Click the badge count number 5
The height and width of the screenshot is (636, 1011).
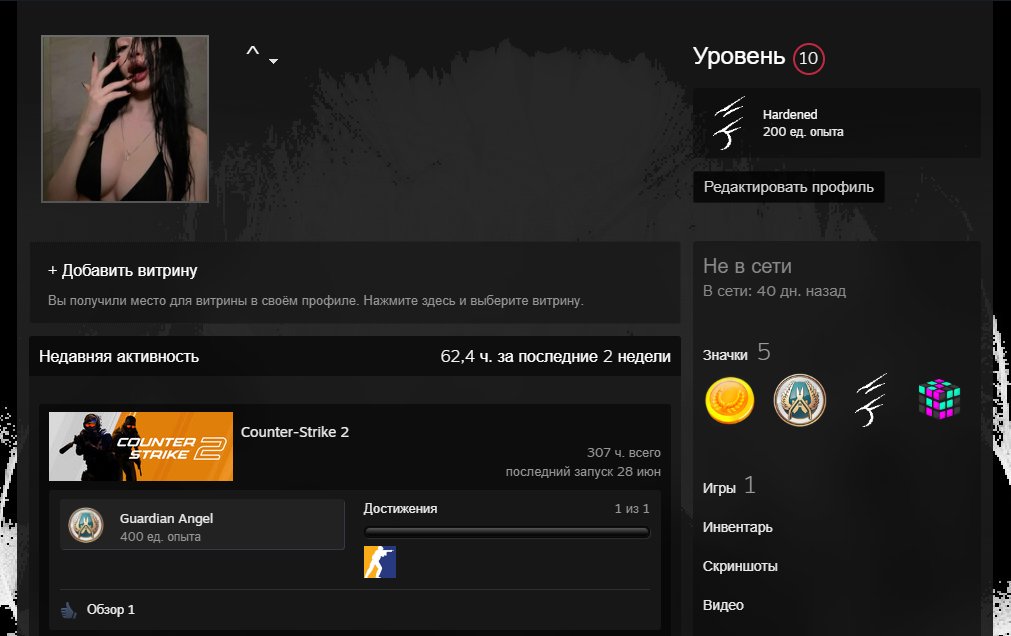click(x=764, y=352)
